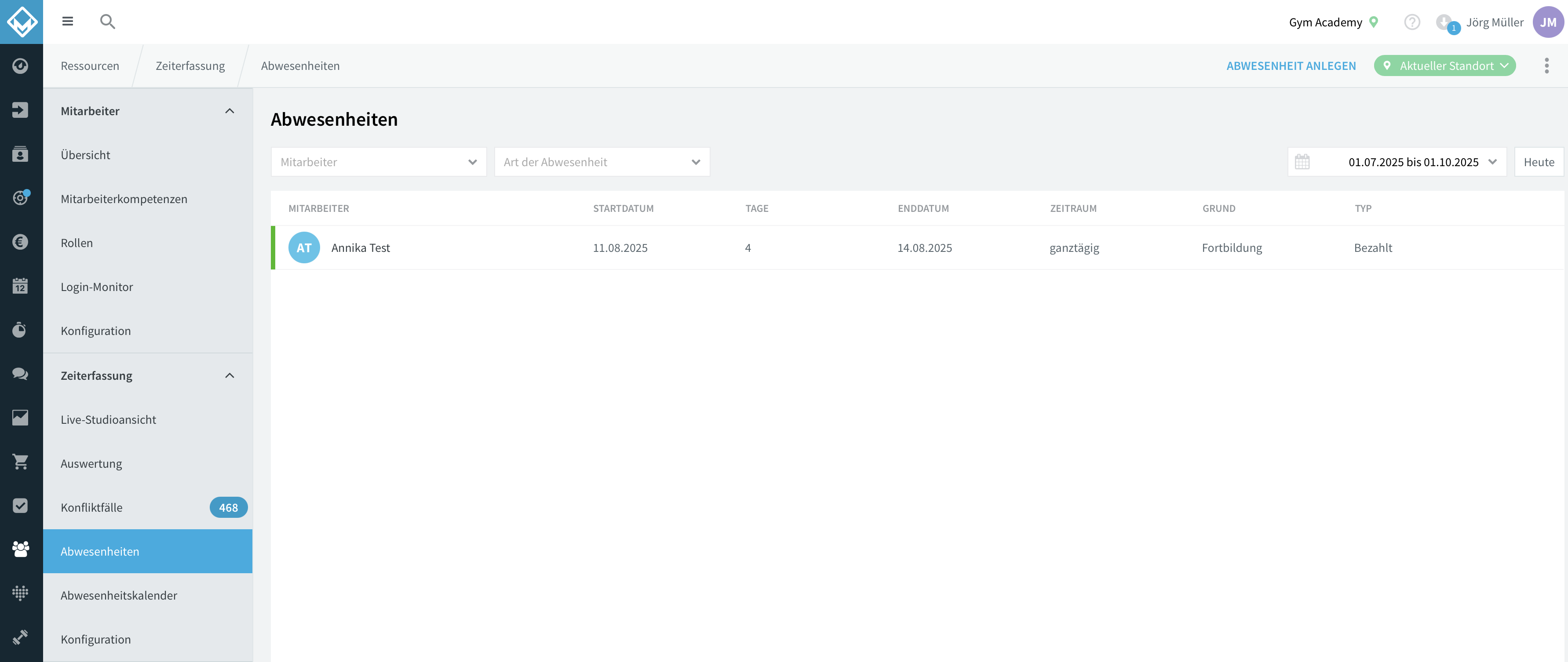Click the chat messages sidebar icon

click(20, 374)
